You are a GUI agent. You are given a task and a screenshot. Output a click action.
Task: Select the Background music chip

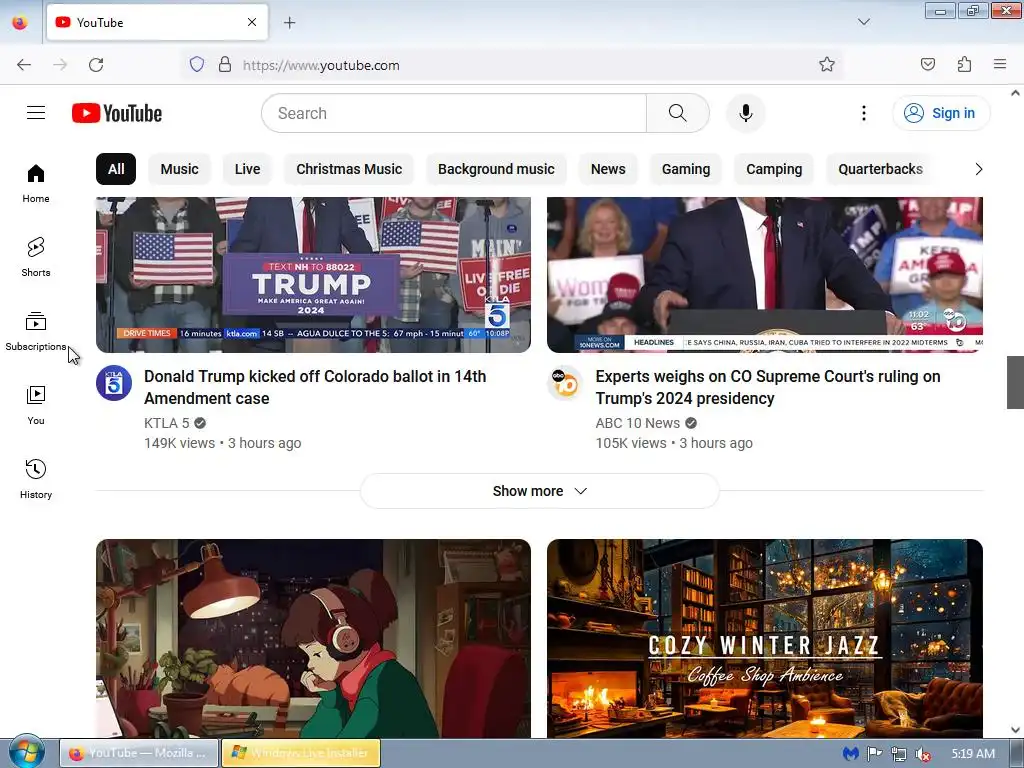click(x=496, y=169)
